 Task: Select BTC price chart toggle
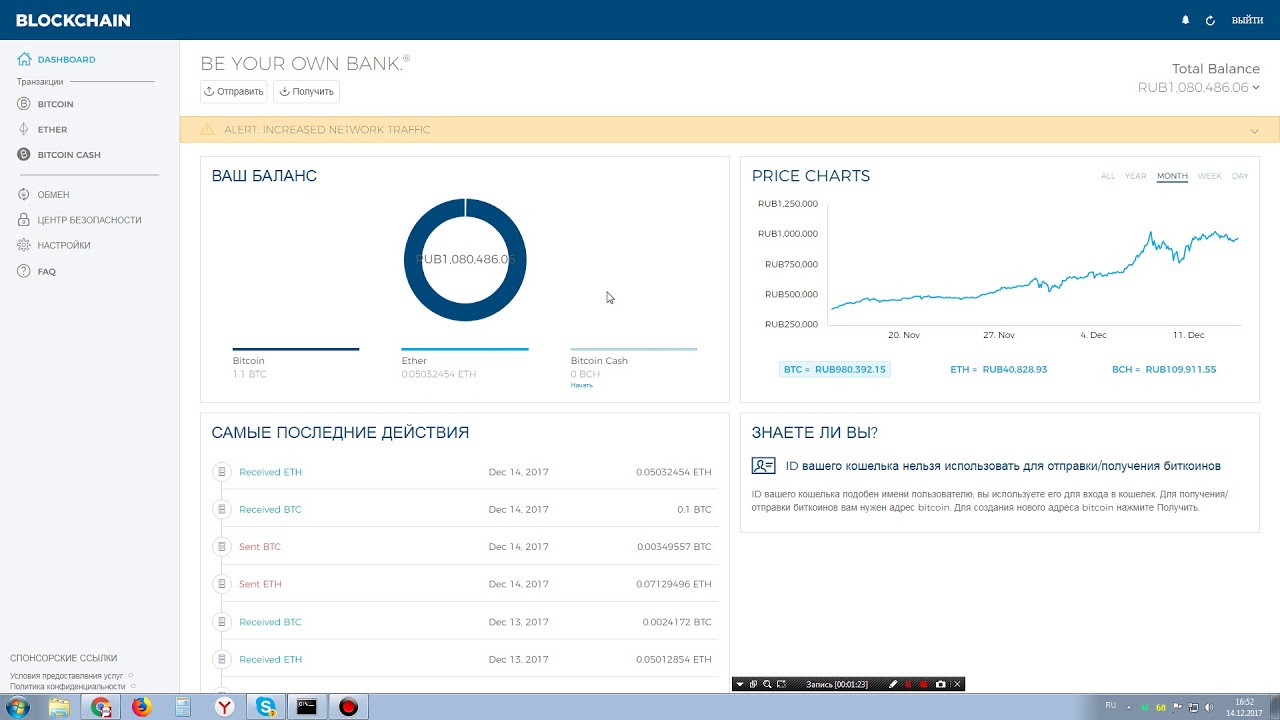click(834, 369)
